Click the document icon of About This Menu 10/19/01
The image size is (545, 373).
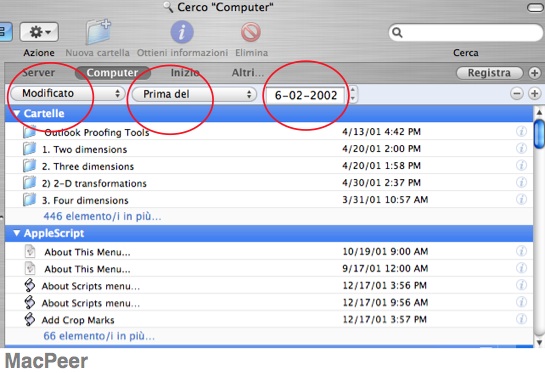pyautogui.click(x=30, y=251)
